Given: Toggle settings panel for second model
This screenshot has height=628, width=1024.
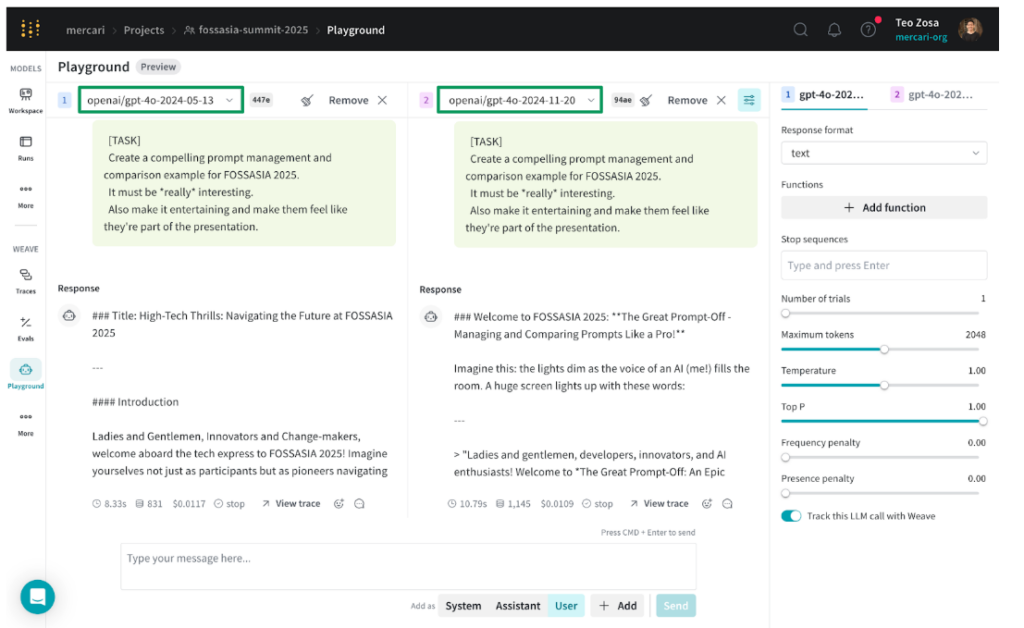Looking at the screenshot, I should pyautogui.click(x=749, y=100).
